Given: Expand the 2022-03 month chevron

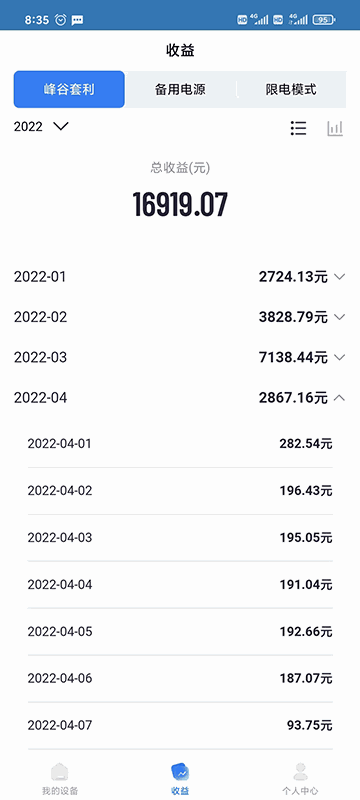Looking at the screenshot, I should [x=340, y=357].
